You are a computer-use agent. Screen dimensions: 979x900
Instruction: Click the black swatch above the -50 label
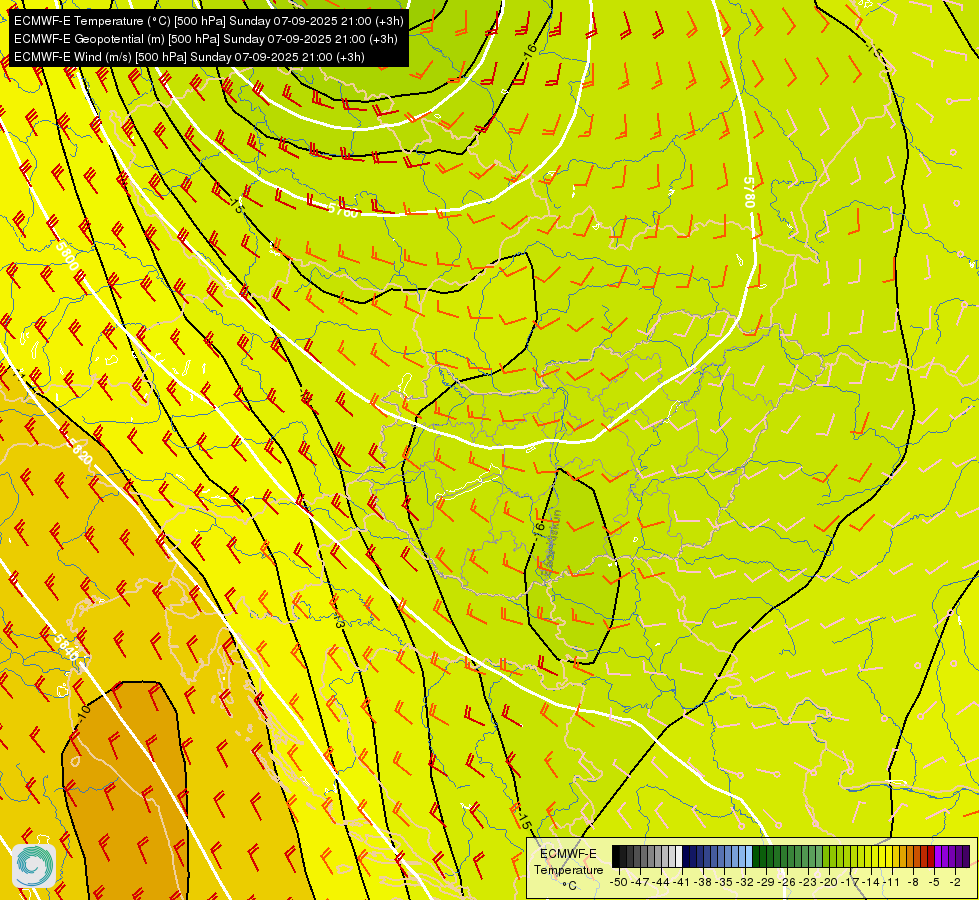[x=616, y=856]
